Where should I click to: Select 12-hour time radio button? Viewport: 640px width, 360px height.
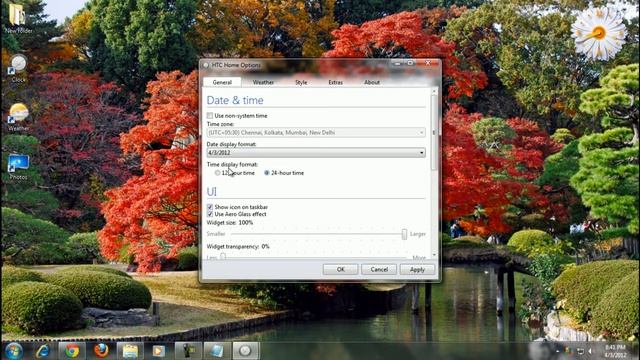click(x=218, y=173)
